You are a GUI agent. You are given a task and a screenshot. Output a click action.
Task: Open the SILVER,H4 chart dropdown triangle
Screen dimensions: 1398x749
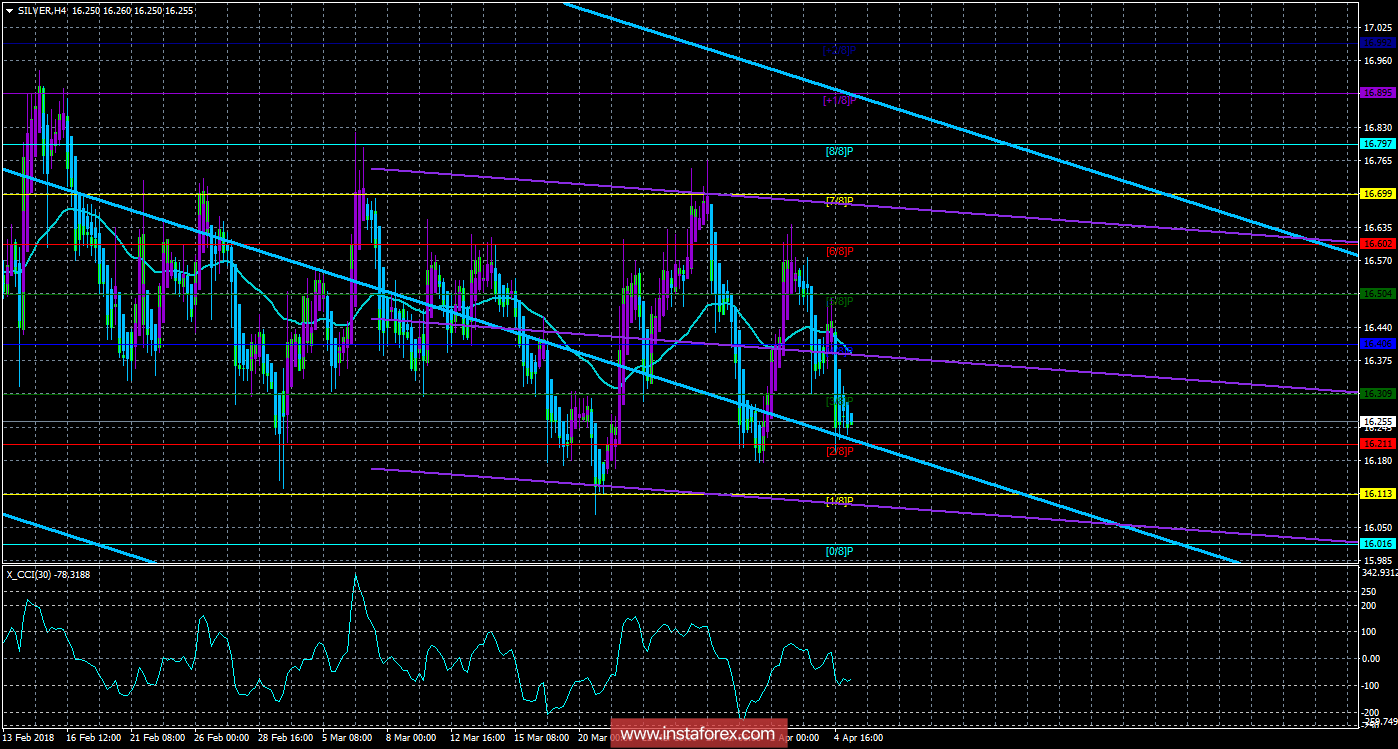coord(9,10)
